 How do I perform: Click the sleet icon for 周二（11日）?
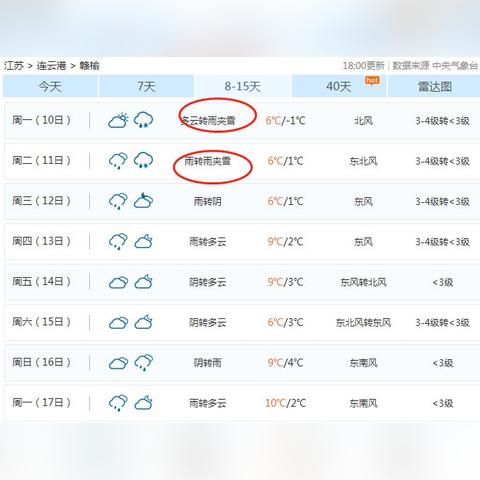(x=143, y=160)
